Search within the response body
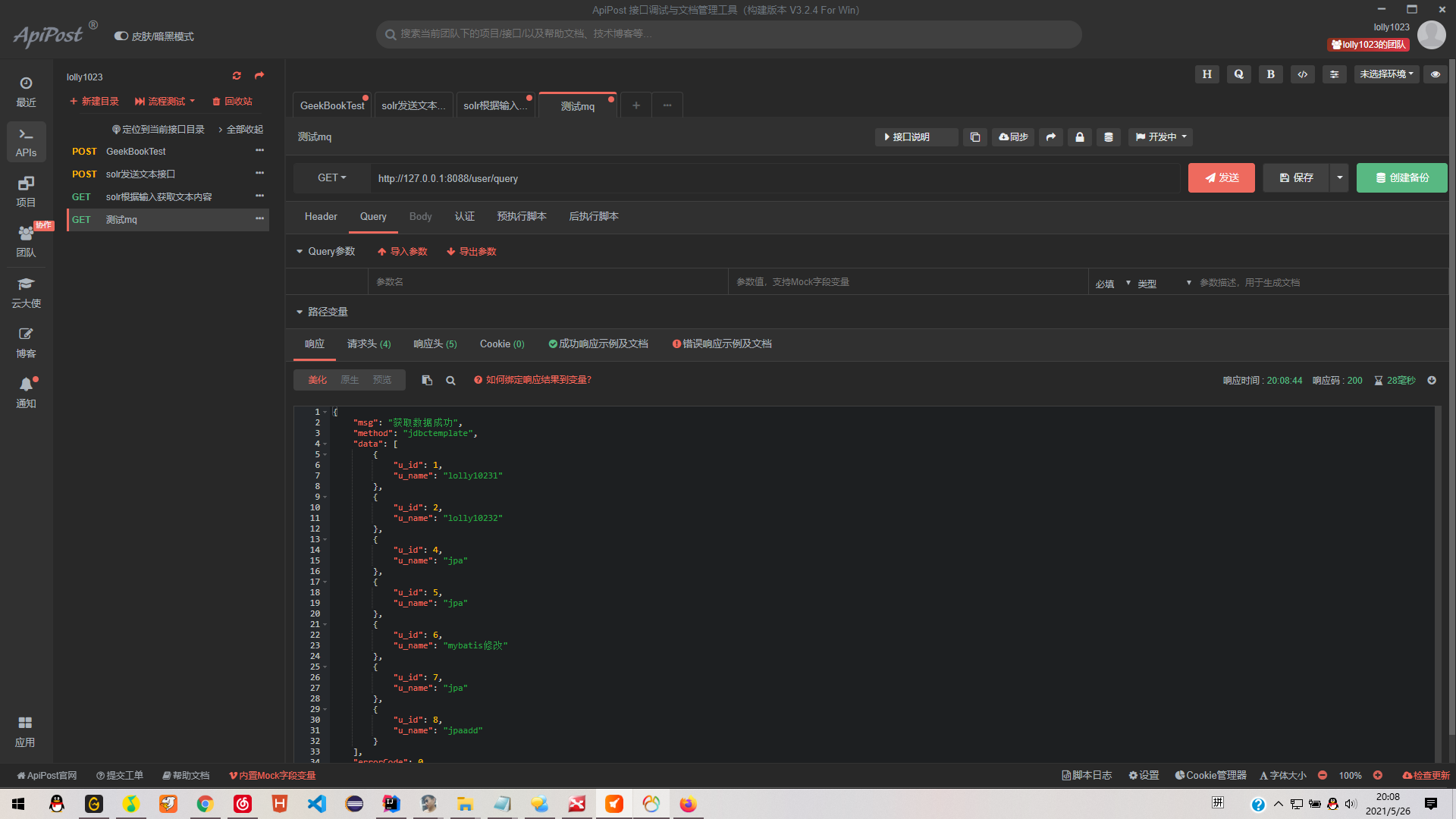The height and width of the screenshot is (819, 1456). (x=450, y=381)
